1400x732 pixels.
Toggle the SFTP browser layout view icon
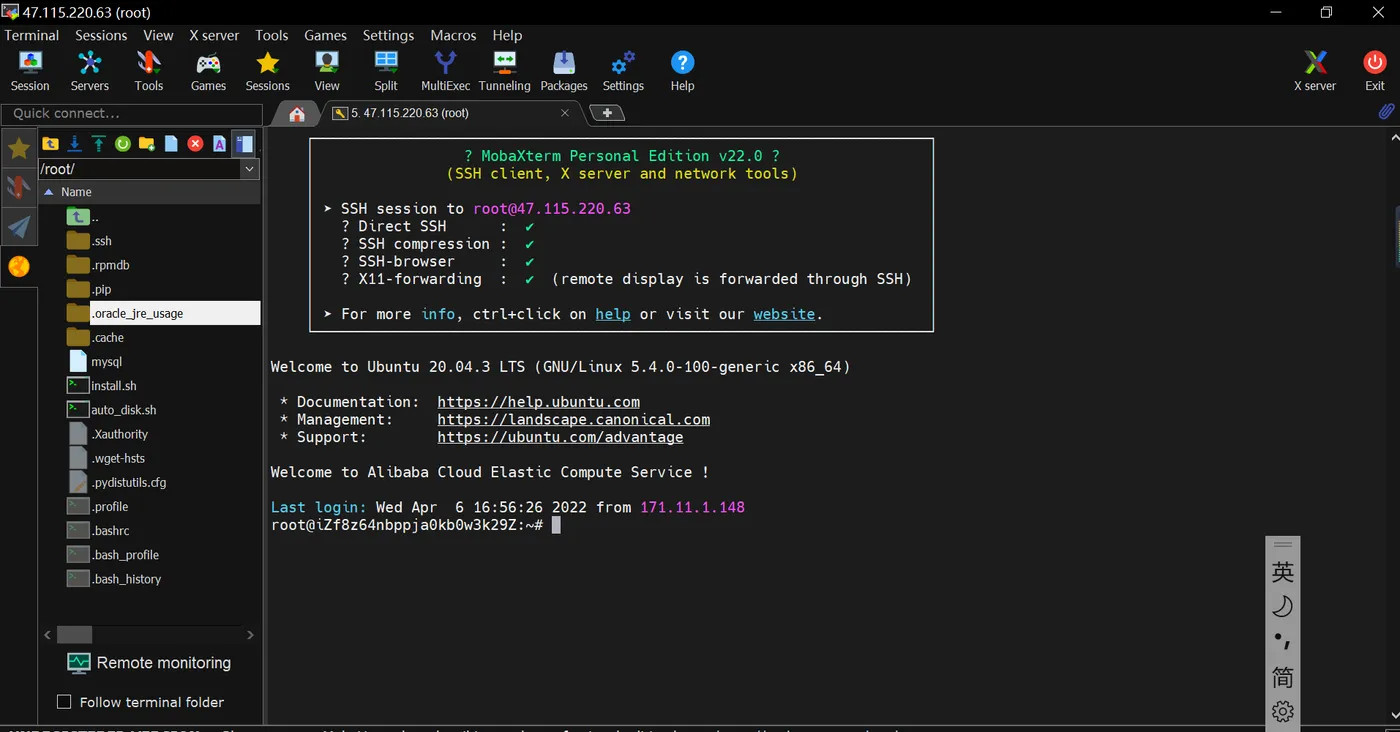245,144
